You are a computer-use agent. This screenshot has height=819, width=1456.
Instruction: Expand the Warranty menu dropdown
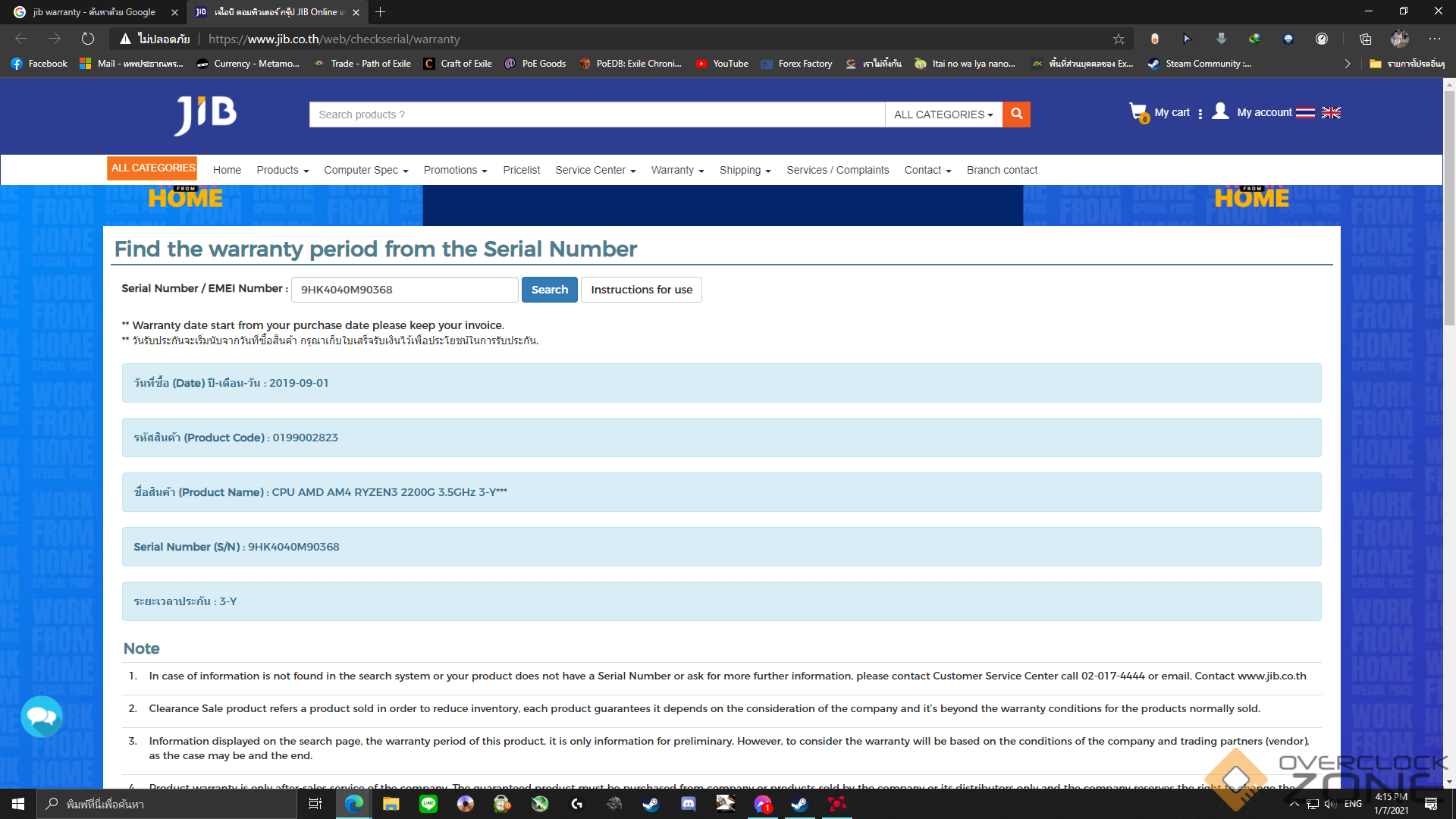(x=677, y=171)
